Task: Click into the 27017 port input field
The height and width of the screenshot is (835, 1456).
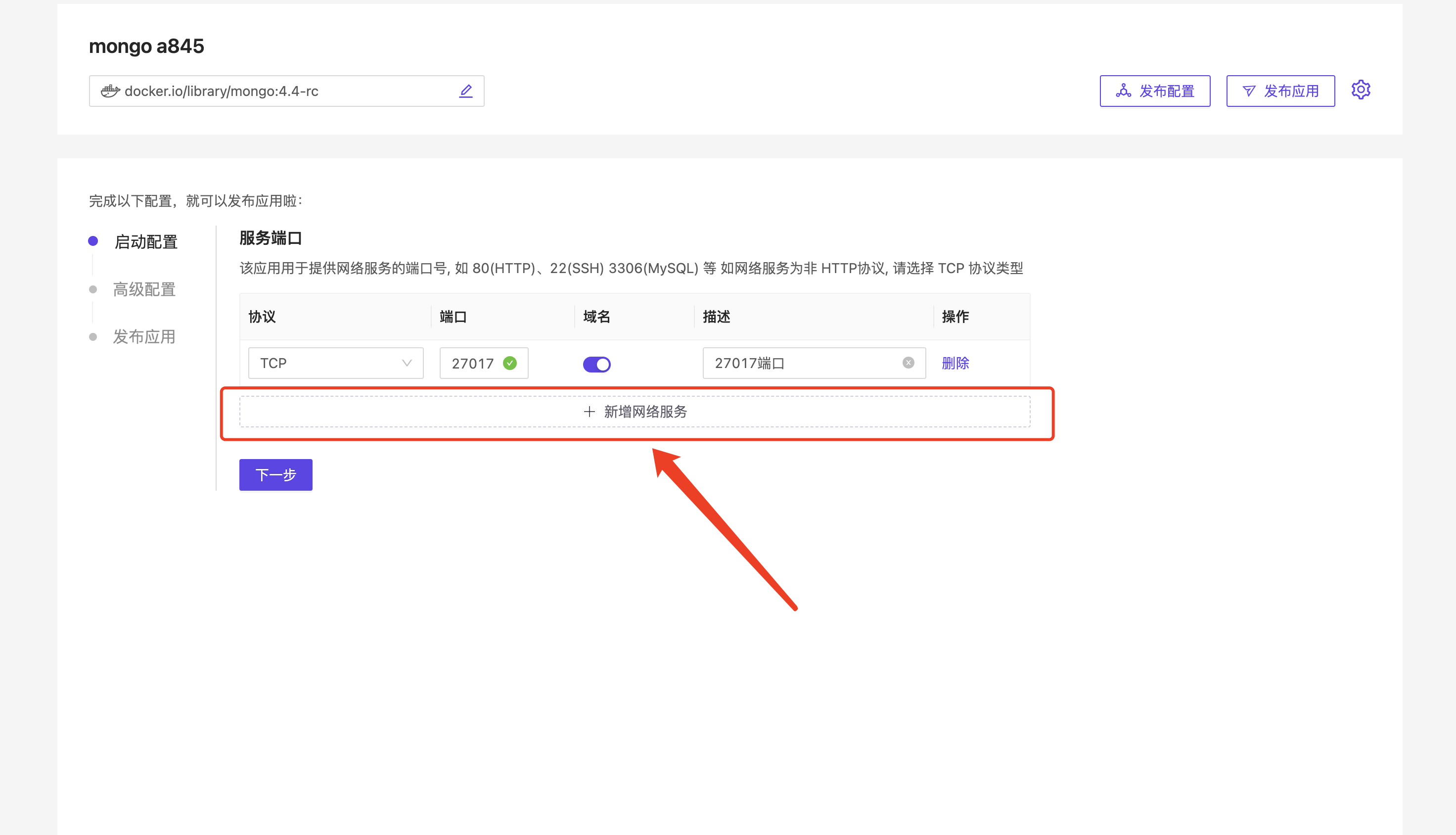Action: click(x=472, y=363)
